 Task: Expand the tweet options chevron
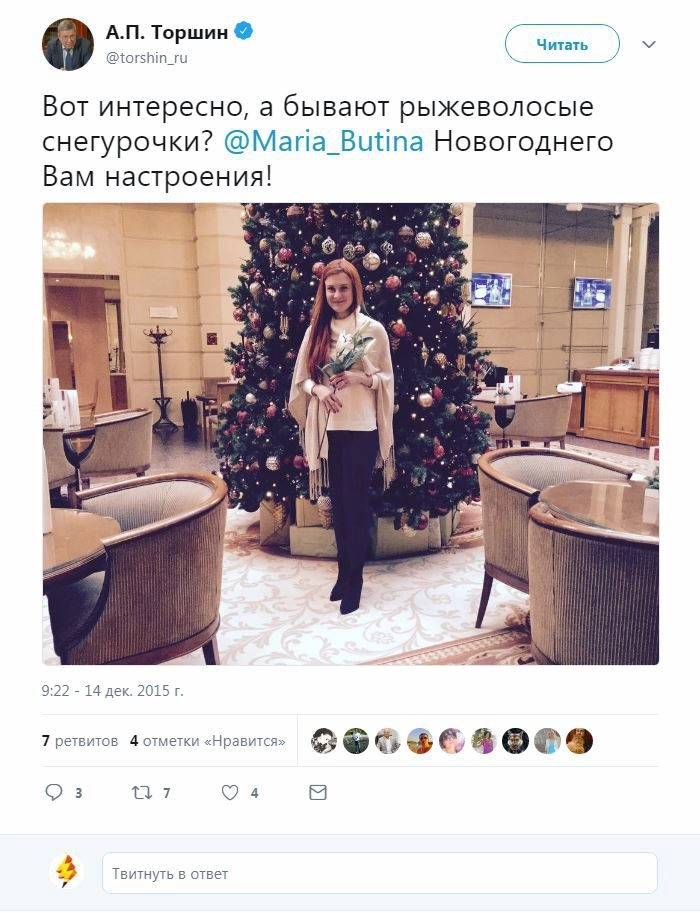(649, 44)
